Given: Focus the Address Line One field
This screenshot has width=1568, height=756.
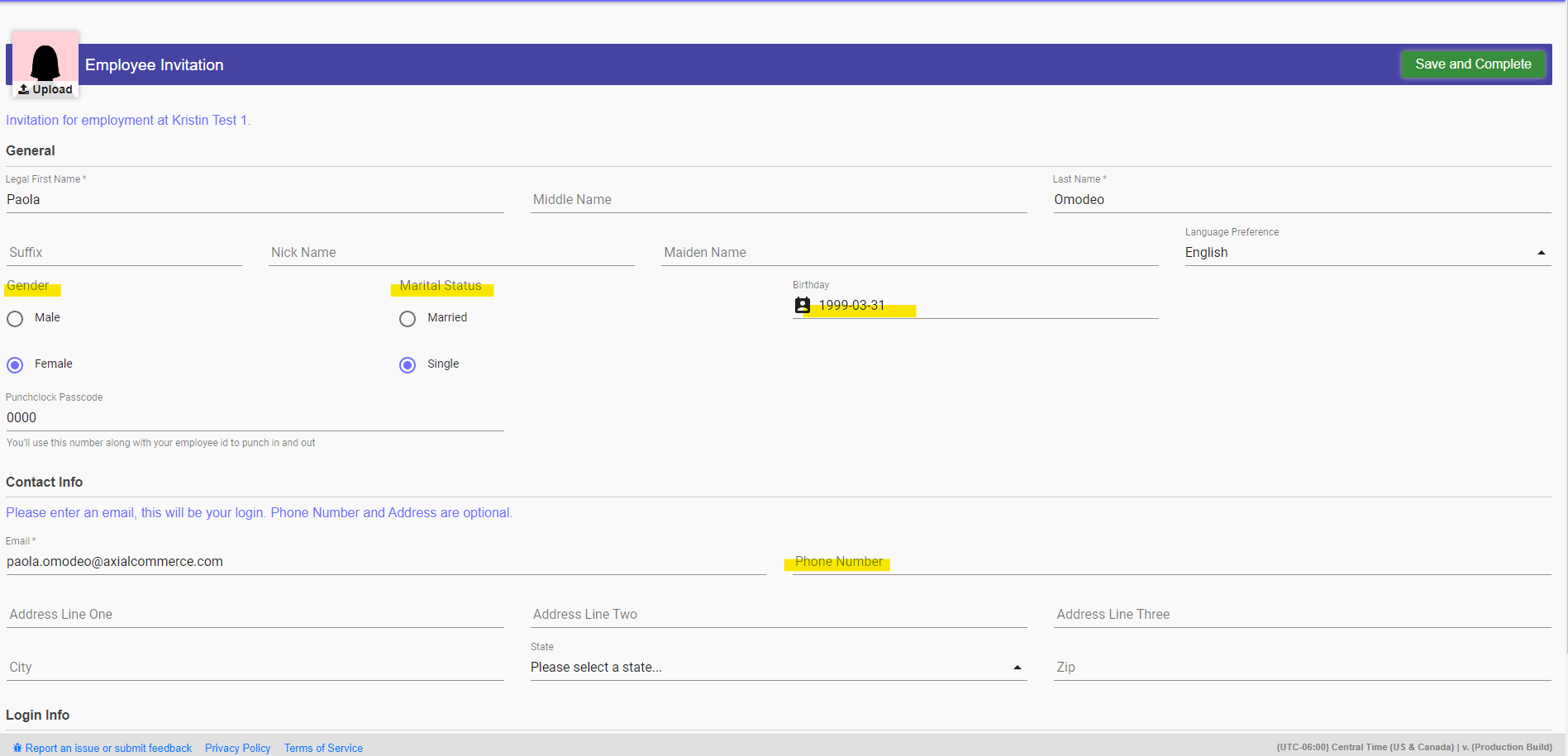Looking at the screenshot, I should coord(255,615).
